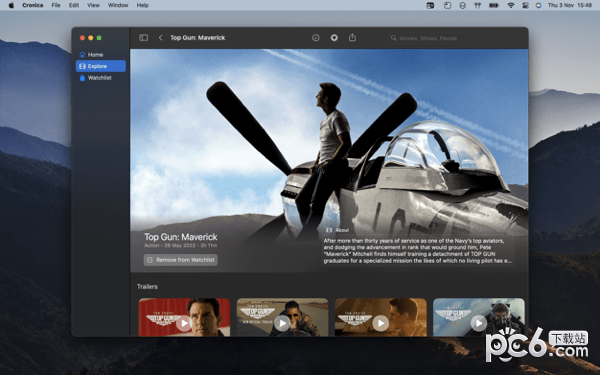Screen dimensions: 600x375
Task: Open Control Center in the menu bar
Action: (x=525, y=5)
